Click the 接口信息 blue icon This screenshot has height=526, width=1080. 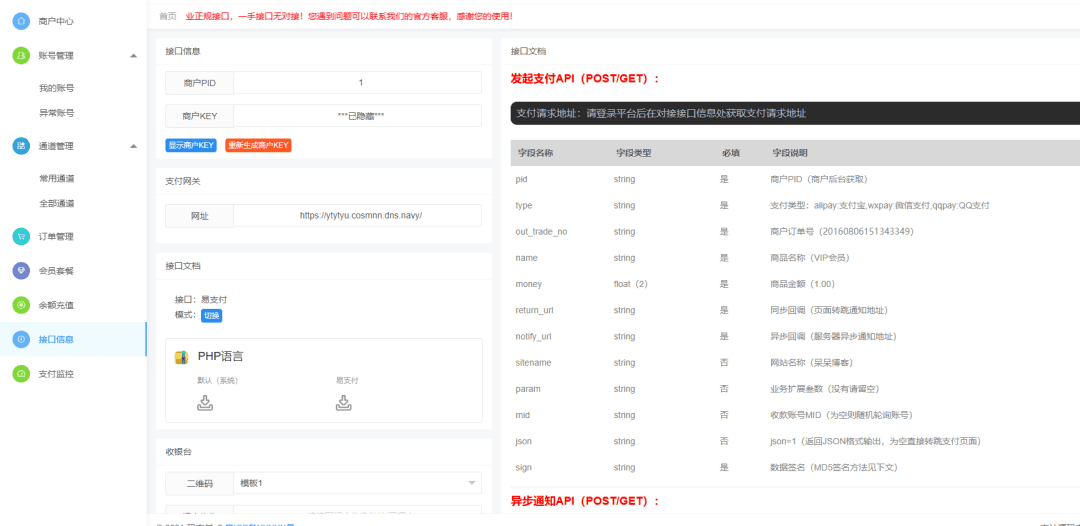[21, 339]
